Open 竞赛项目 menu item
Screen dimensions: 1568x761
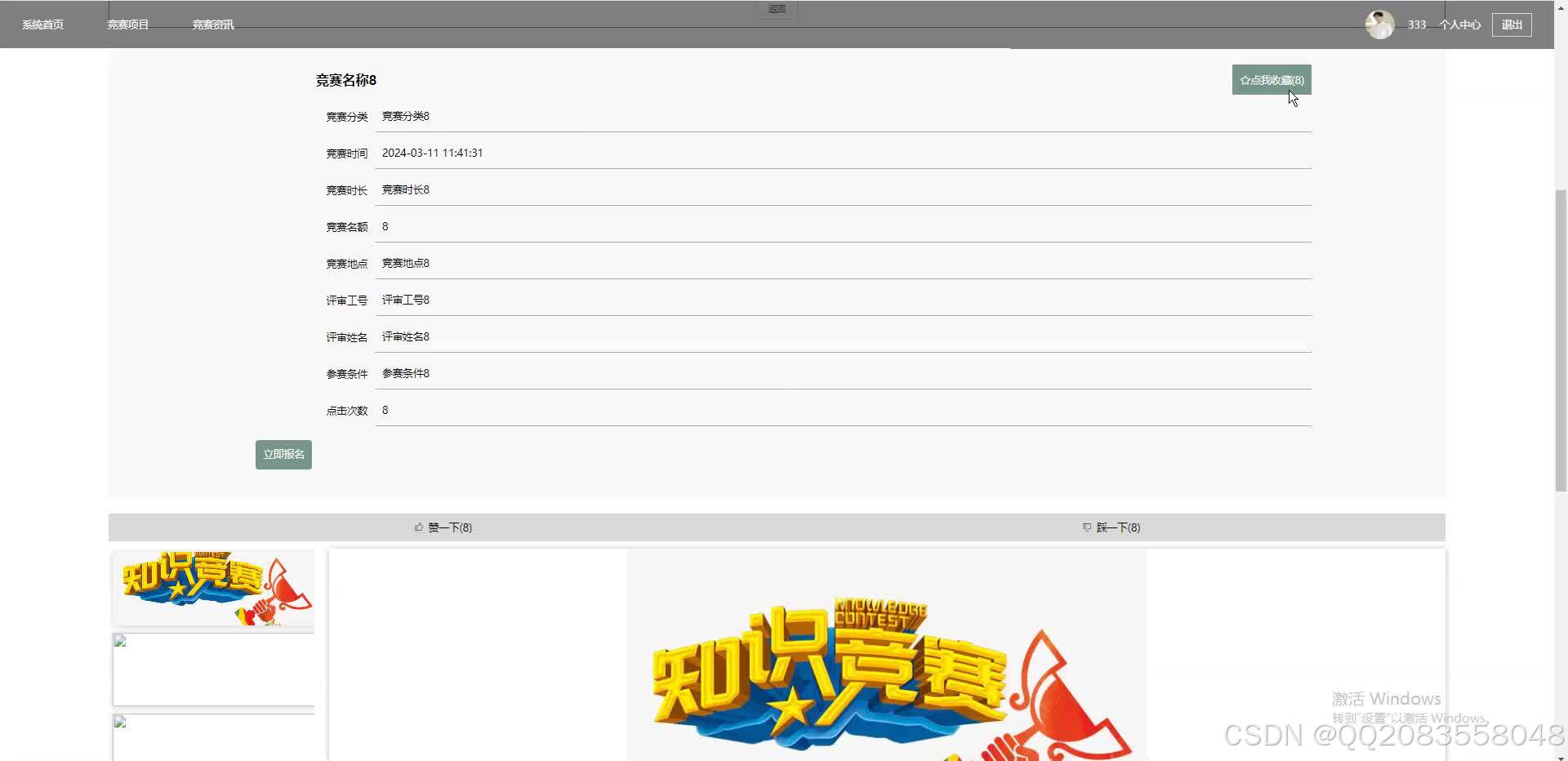(128, 24)
